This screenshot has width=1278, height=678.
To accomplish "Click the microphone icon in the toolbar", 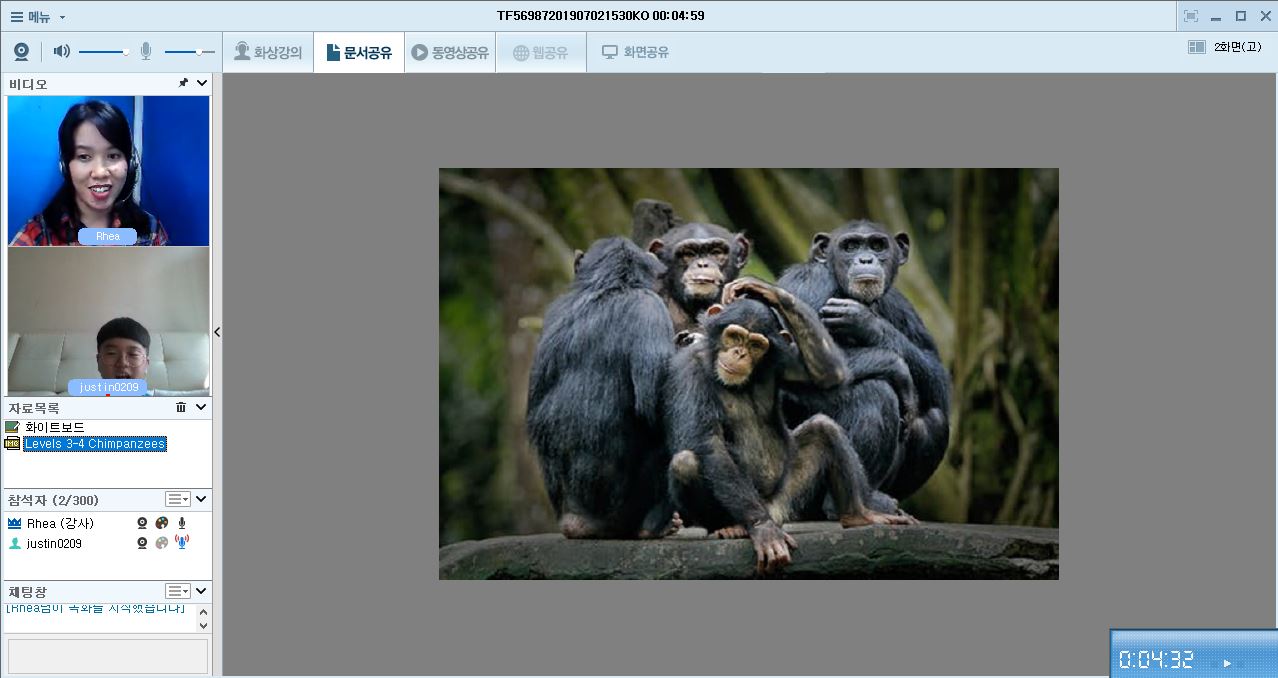I will [x=146, y=52].
